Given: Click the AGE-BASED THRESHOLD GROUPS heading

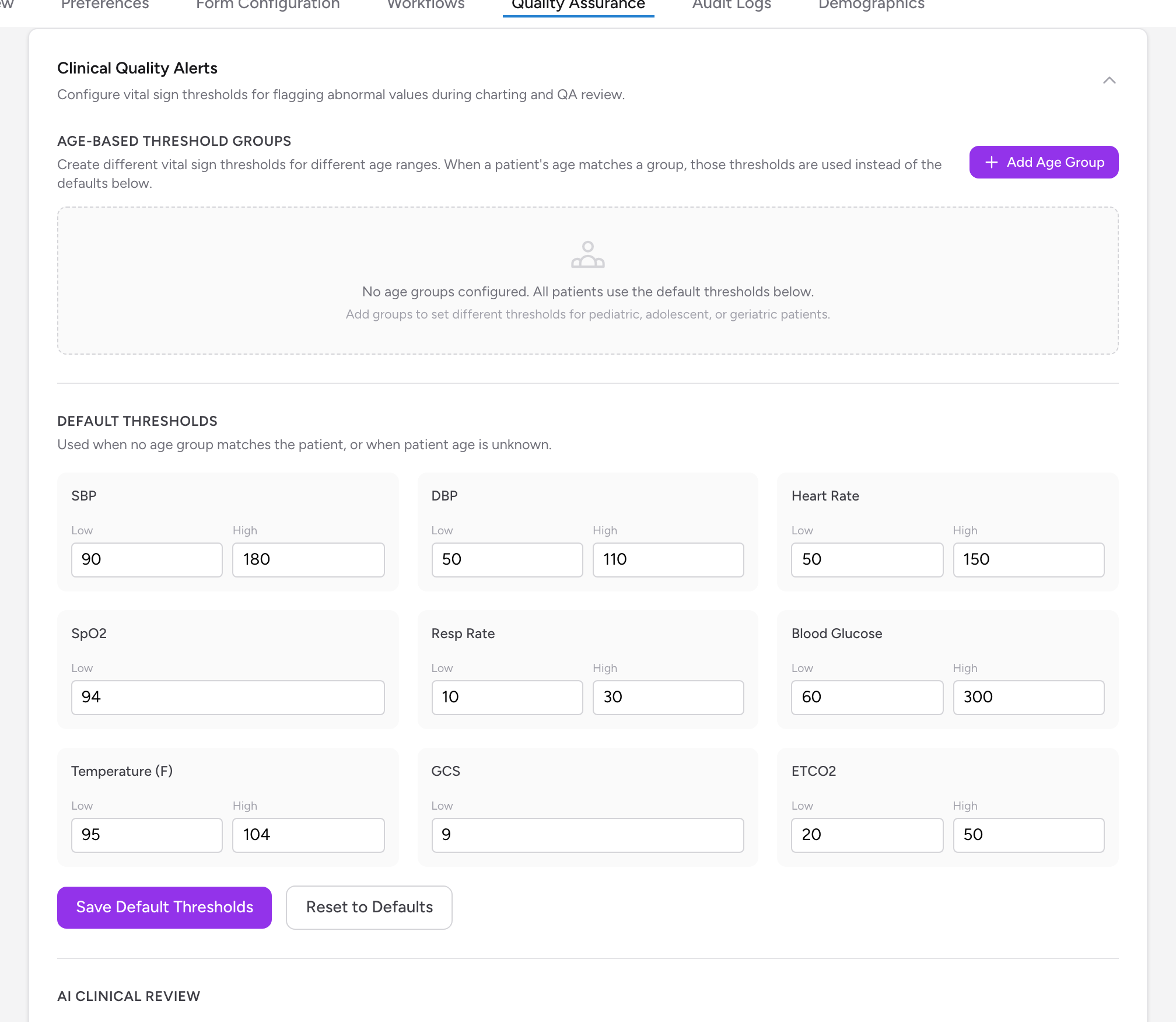Looking at the screenshot, I should pyautogui.click(x=174, y=141).
